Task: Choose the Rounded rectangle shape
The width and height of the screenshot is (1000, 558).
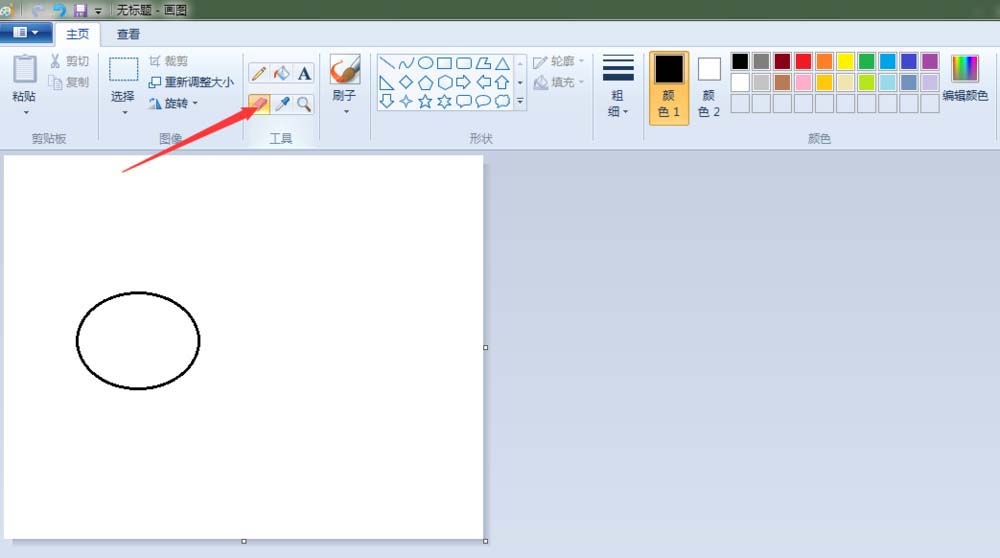Action: [464, 63]
